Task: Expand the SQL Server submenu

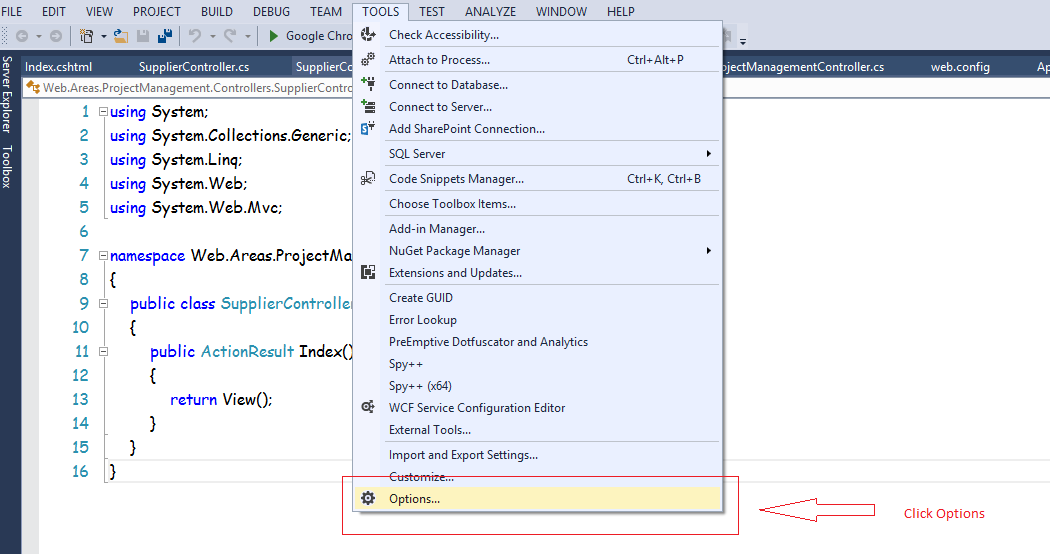Action: pos(708,154)
